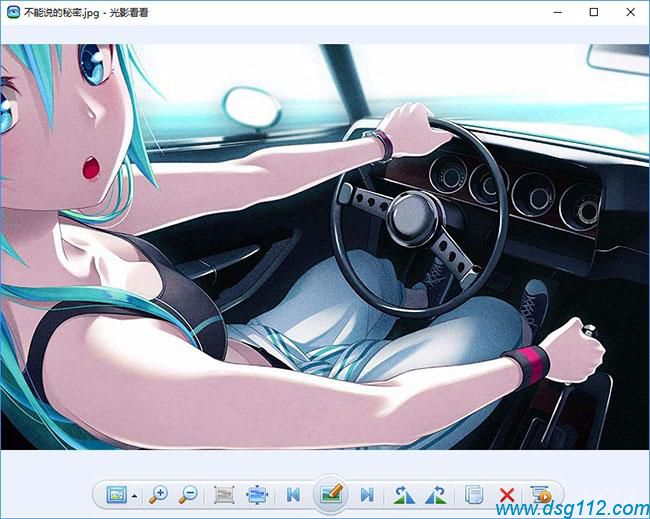Image resolution: width=650 pixels, height=519 pixels.
Task: Expand the small arrow beside the browse icon
Action: tap(134, 495)
